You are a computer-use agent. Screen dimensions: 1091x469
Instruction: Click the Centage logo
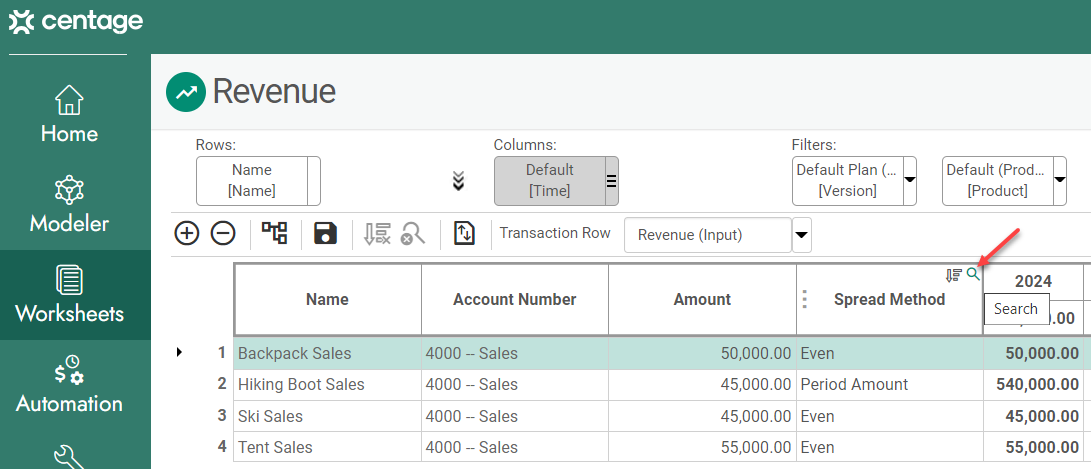(x=75, y=22)
